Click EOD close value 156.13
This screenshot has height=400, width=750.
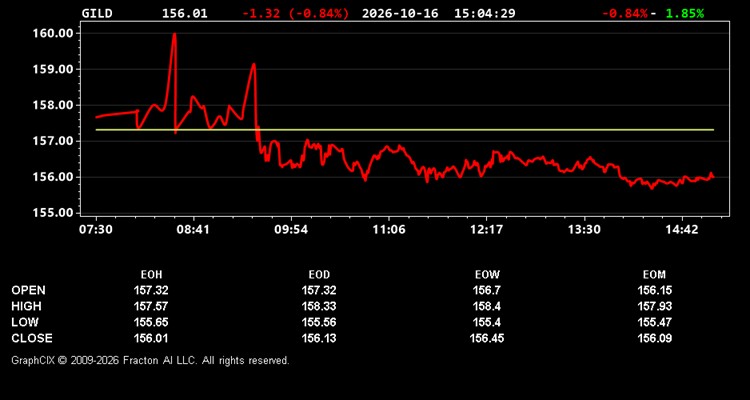click(x=319, y=338)
